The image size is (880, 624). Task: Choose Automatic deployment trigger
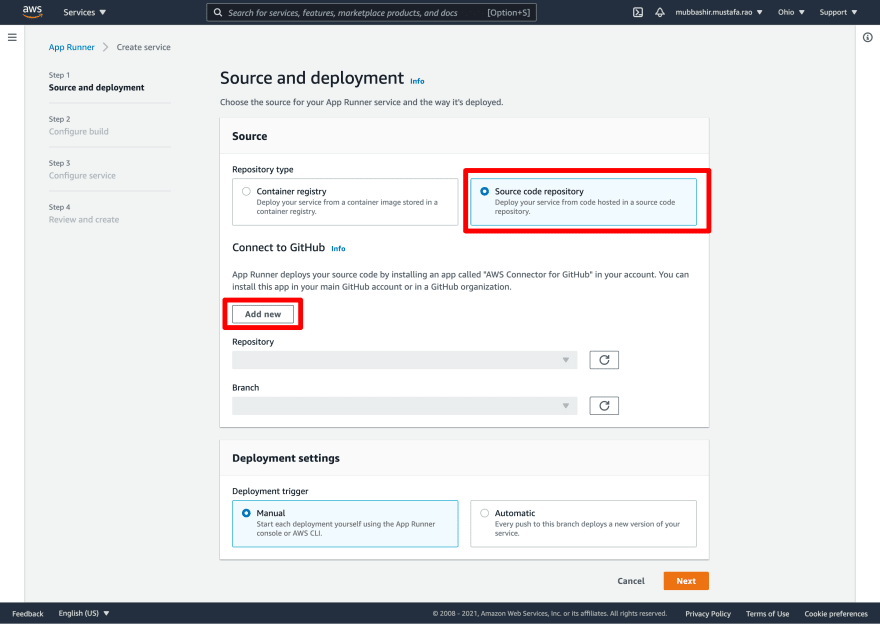click(583, 524)
